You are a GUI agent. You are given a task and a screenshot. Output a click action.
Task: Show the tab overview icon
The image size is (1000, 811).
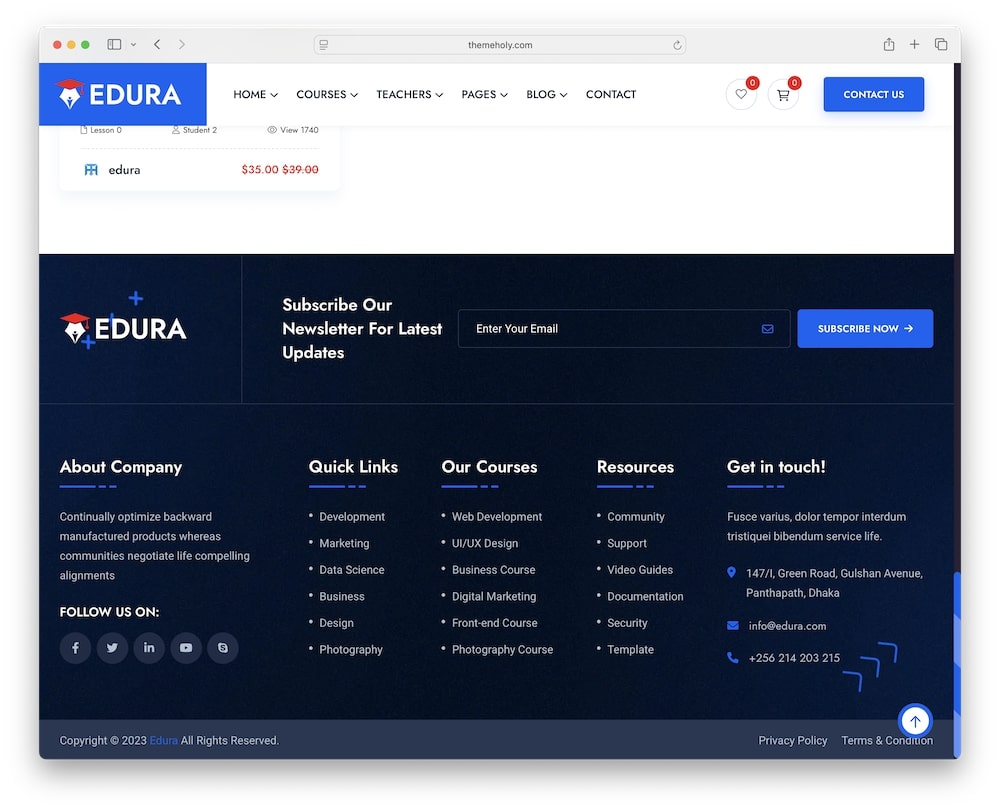(941, 44)
